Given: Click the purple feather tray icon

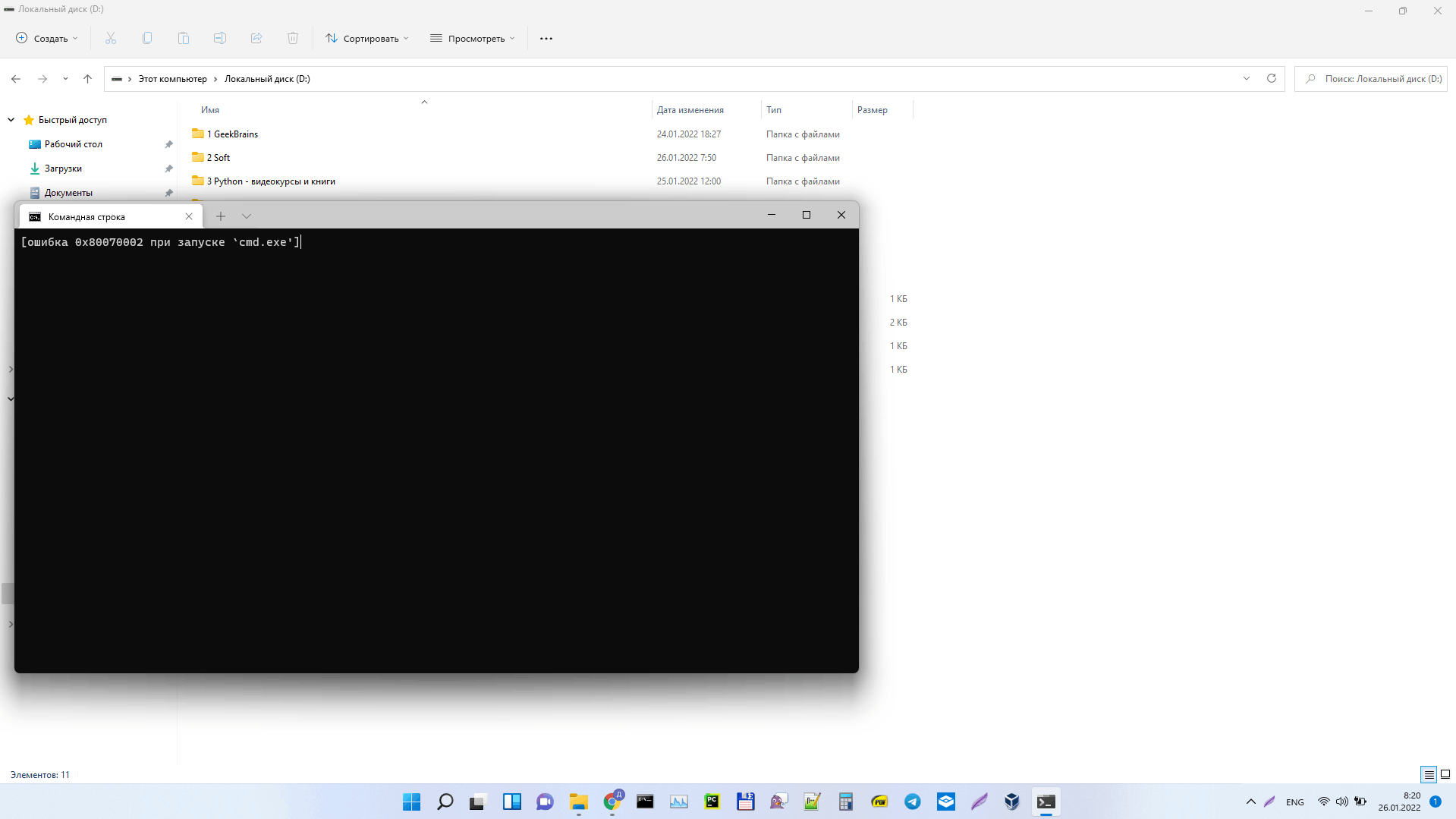Looking at the screenshot, I should pos(1270,802).
